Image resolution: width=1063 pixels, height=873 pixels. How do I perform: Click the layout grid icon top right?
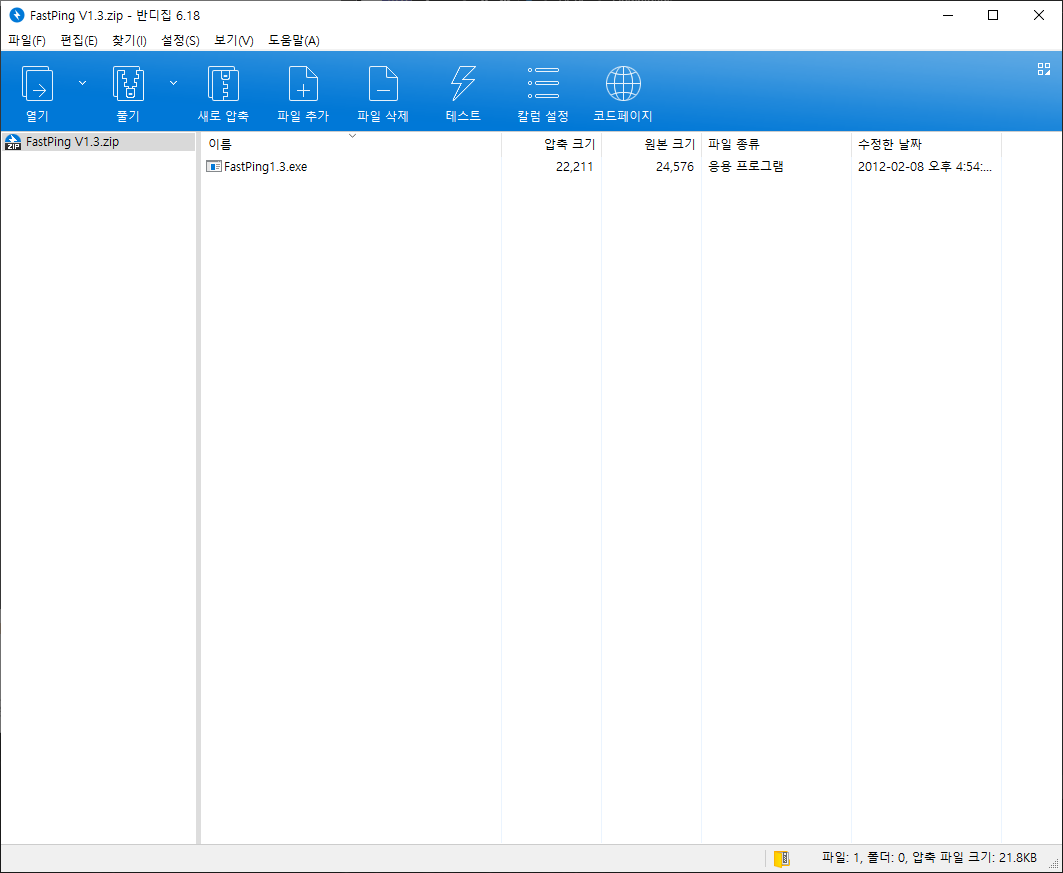click(x=1044, y=68)
